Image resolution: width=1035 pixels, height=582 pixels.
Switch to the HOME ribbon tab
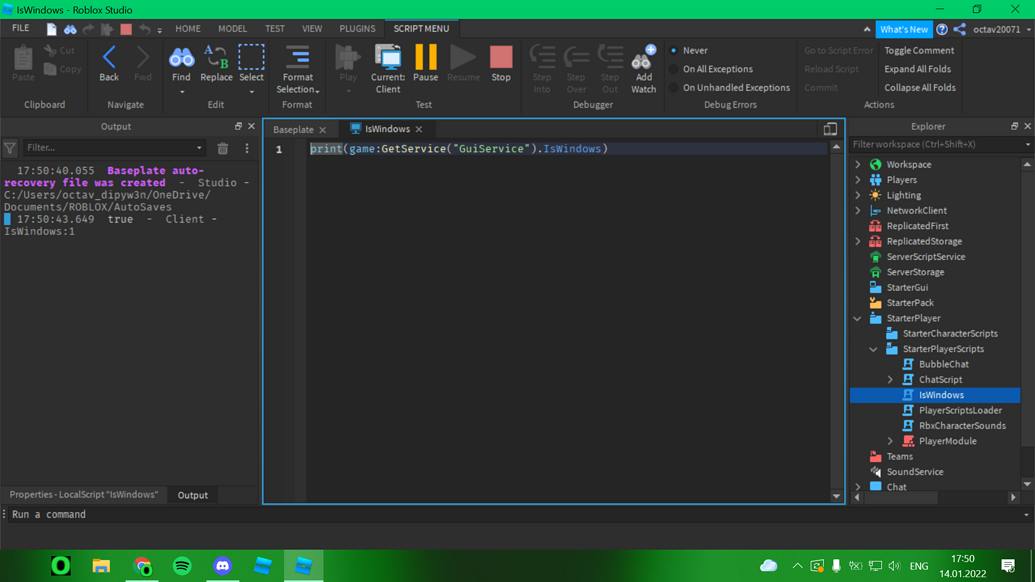(x=188, y=28)
